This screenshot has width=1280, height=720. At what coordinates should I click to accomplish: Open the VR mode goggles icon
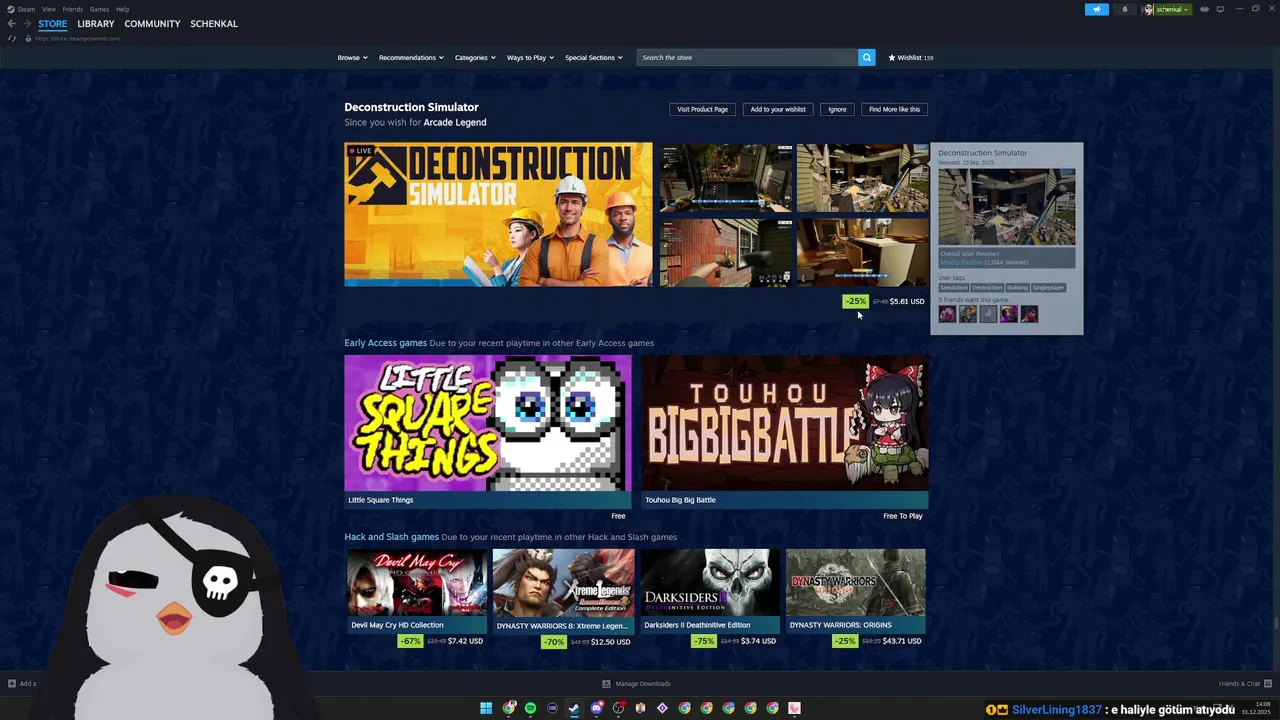[1204, 9]
